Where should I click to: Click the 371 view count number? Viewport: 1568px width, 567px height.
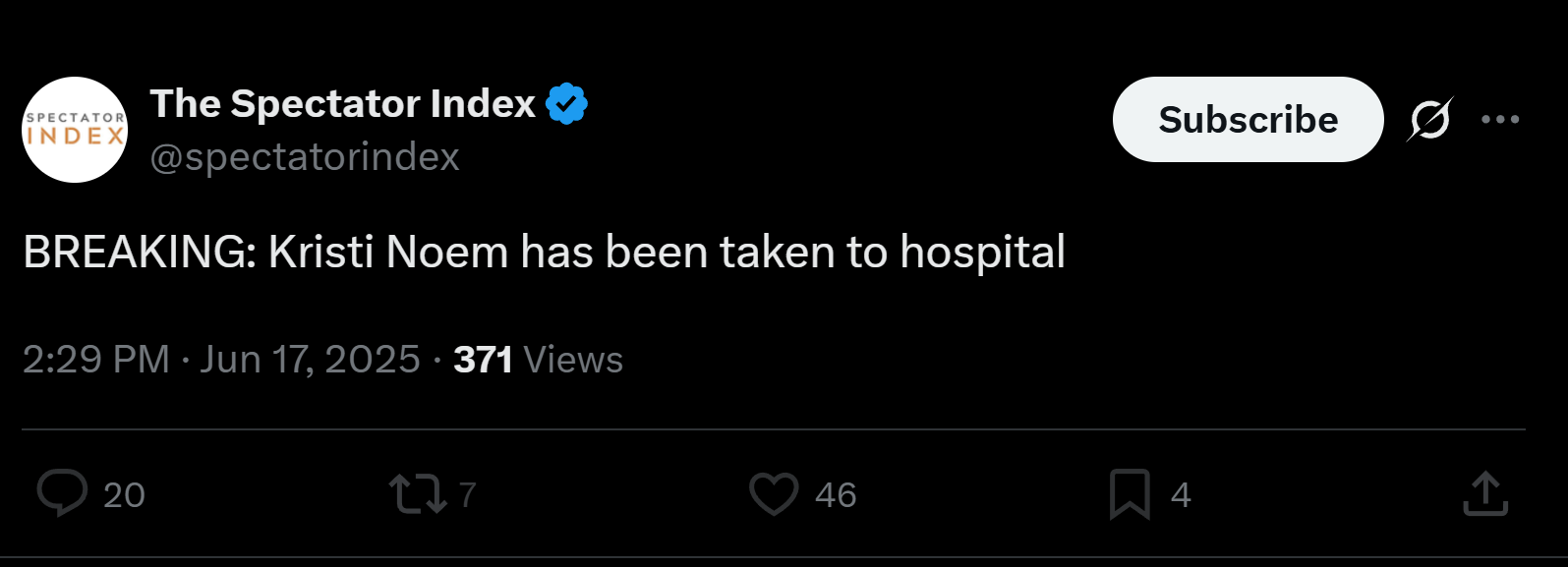pyautogui.click(x=483, y=360)
